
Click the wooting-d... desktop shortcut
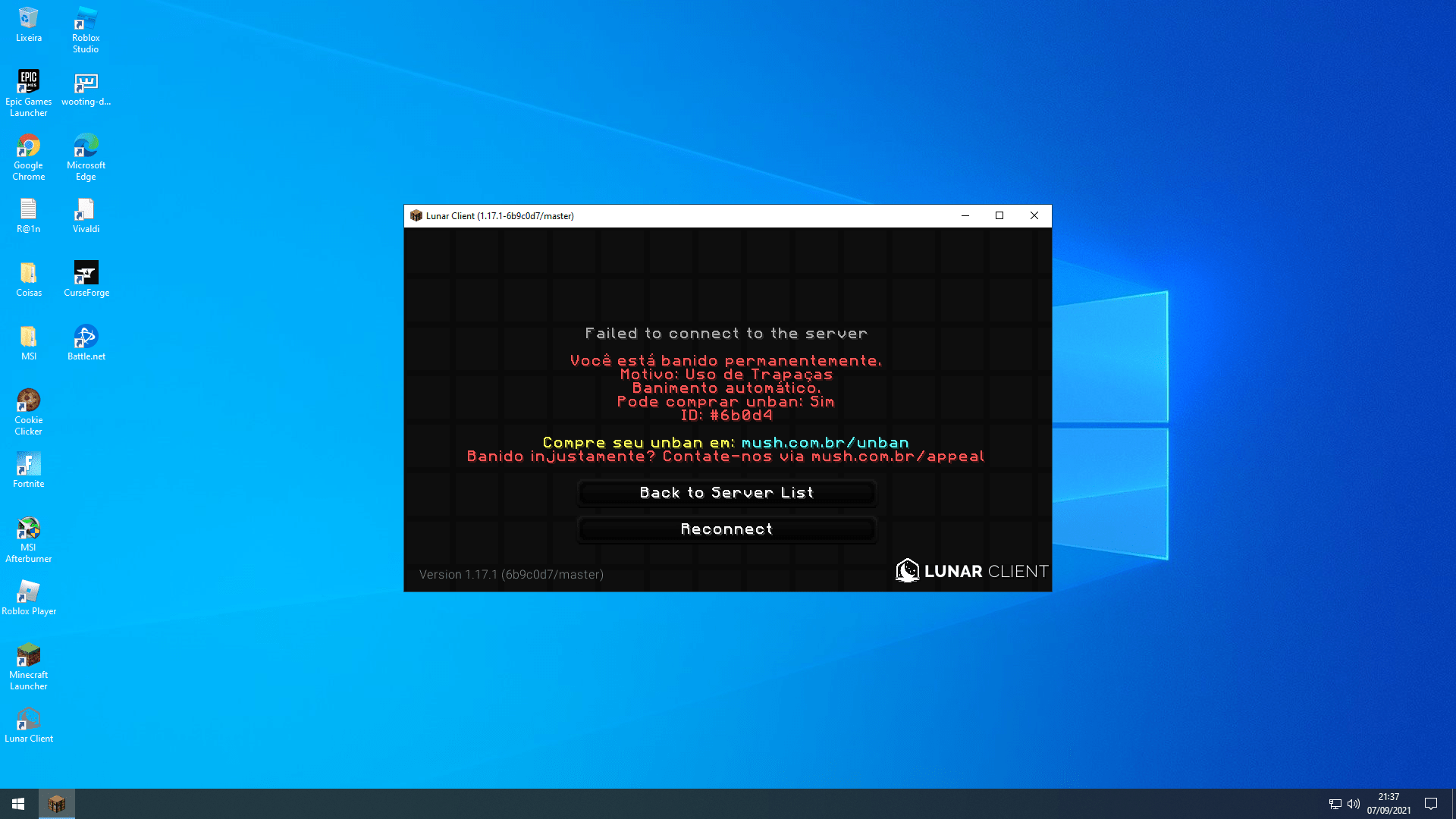coord(86,89)
